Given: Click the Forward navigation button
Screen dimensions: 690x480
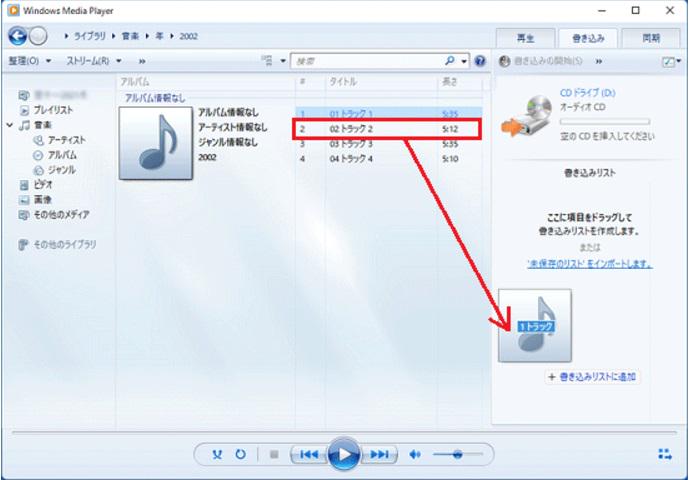Looking at the screenshot, I should coord(39,36).
